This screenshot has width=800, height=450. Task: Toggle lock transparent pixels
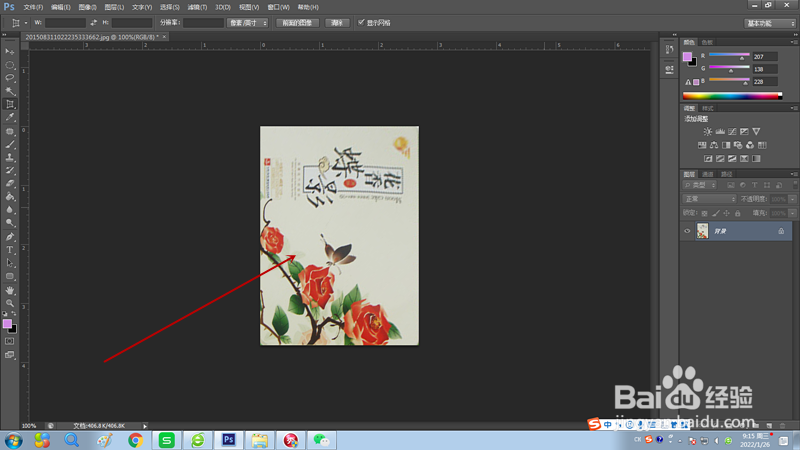pyautogui.click(x=704, y=213)
